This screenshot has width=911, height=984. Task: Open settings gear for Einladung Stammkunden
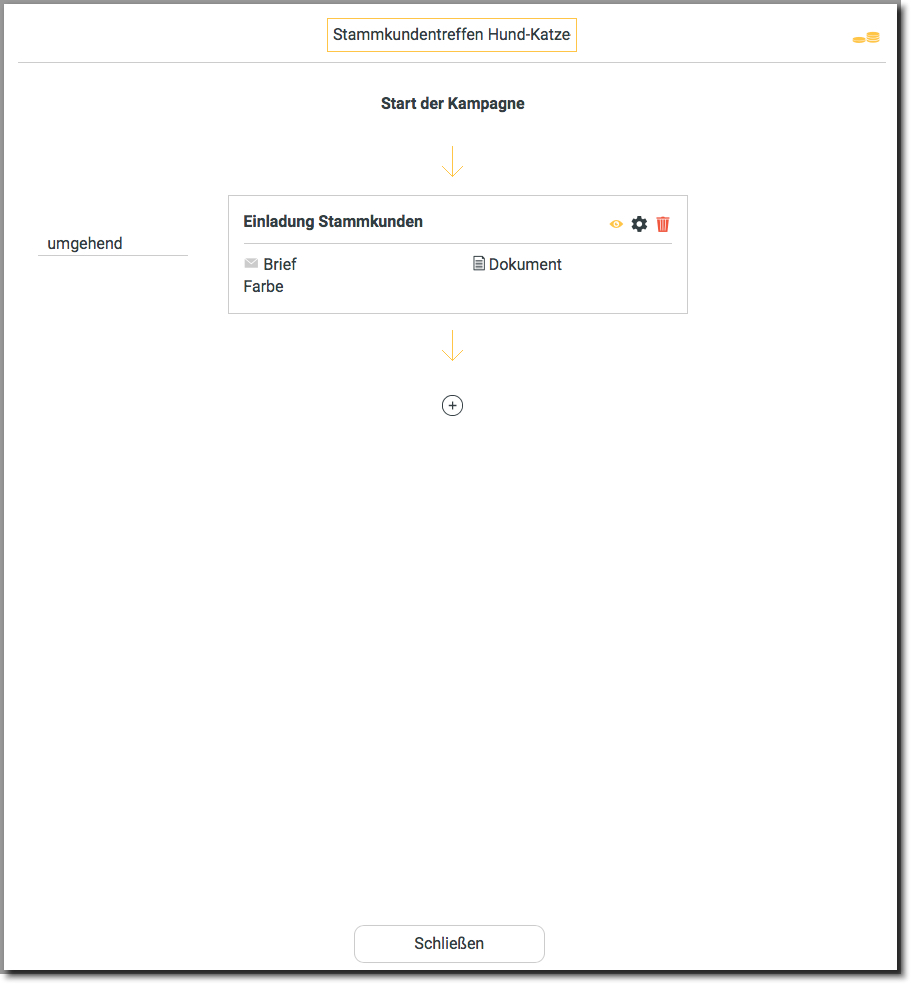pos(639,224)
